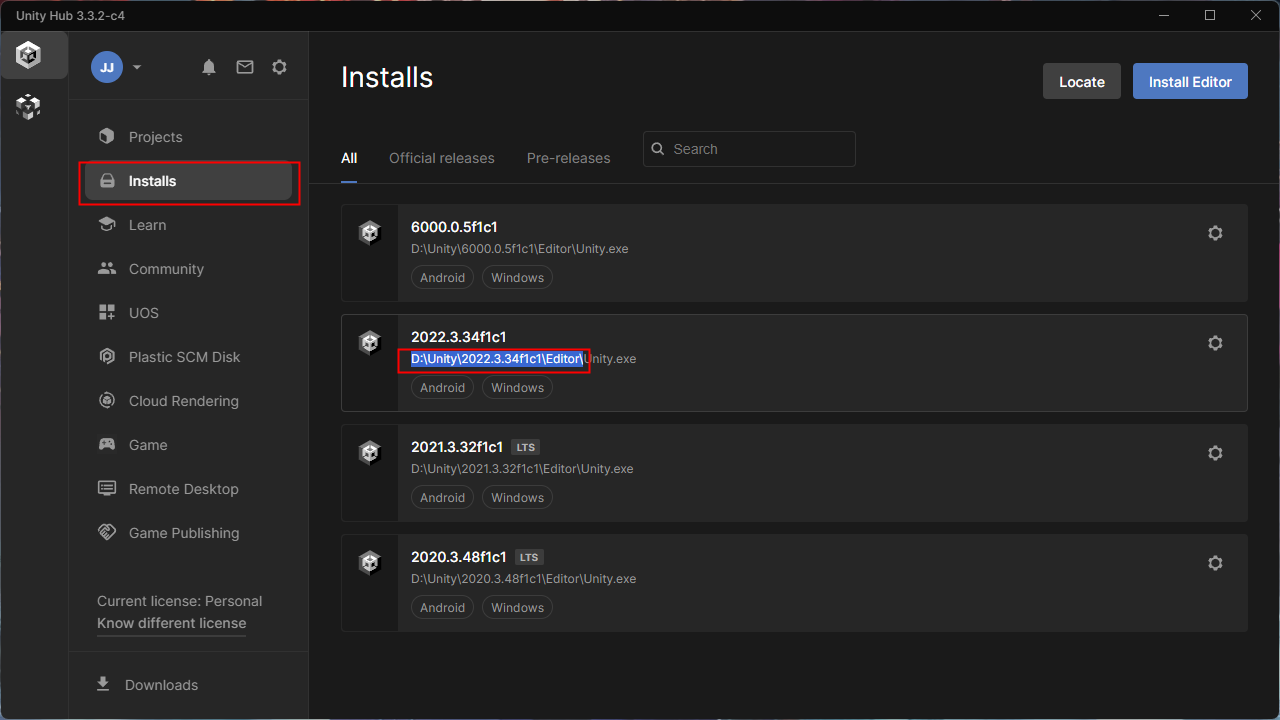Click the search magnifier icon

[x=658, y=149]
